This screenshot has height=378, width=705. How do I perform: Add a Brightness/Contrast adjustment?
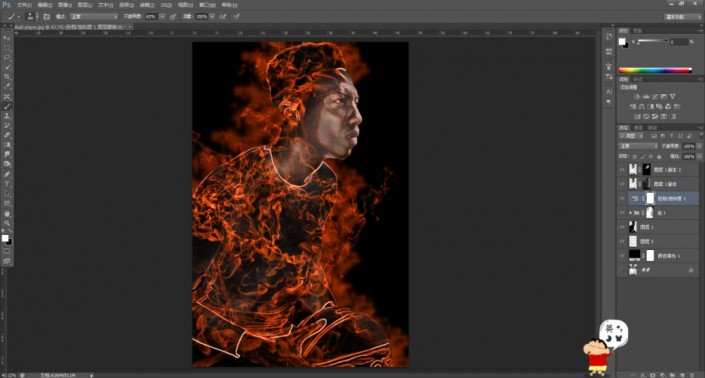point(637,97)
